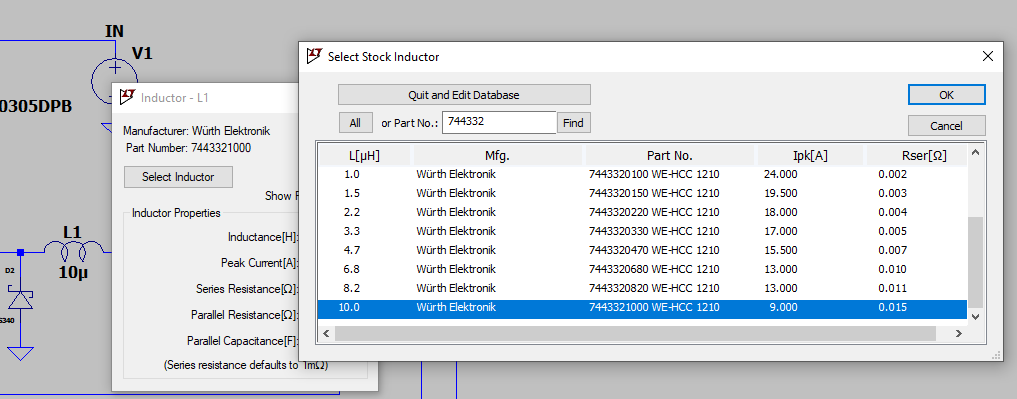This screenshot has width=1017, height=399.
Task: Click peak current 19.500 cell
Action: 781,193
